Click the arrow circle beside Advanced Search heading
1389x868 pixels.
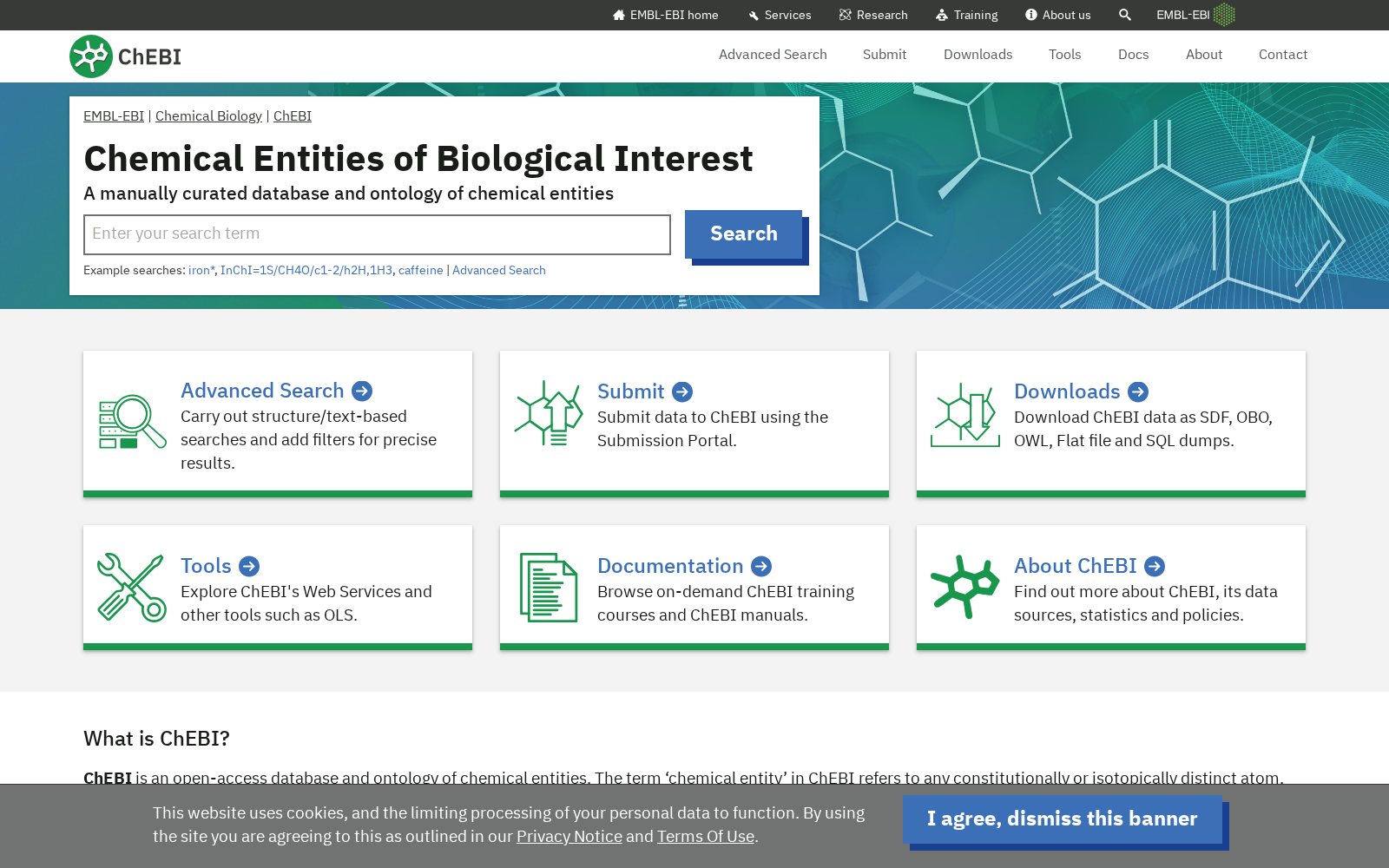(x=362, y=391)
